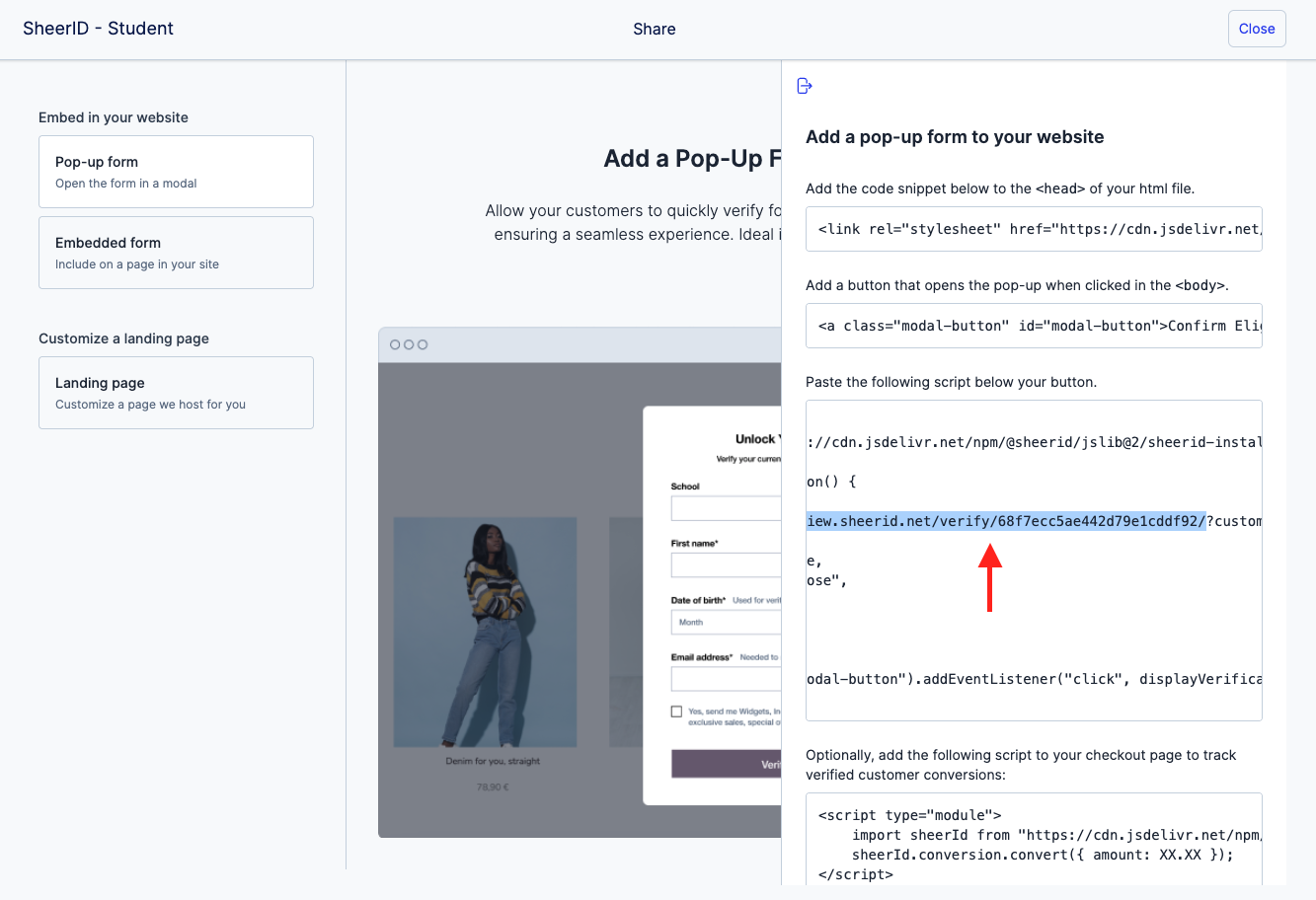Click the collapse panel icon above the heading
Screen dimensions: 1316x900
click(805, 86)
